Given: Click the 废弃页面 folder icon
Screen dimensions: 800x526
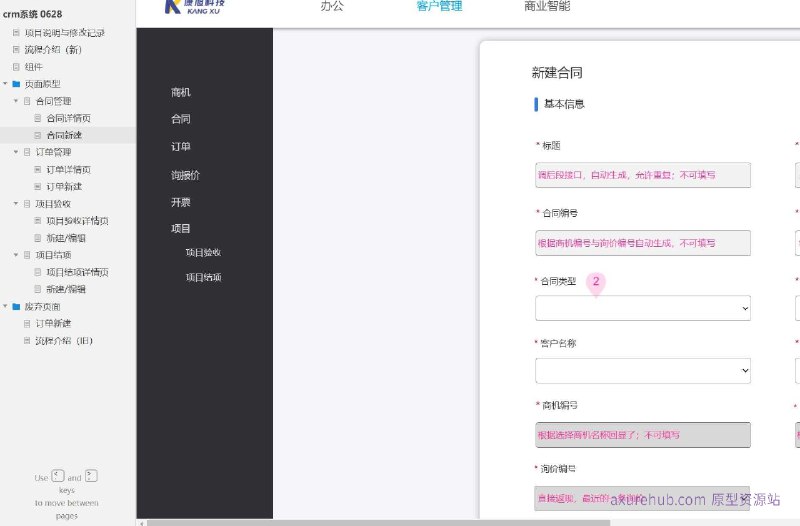Looking at the screenshot, I should tap(16, 307).
